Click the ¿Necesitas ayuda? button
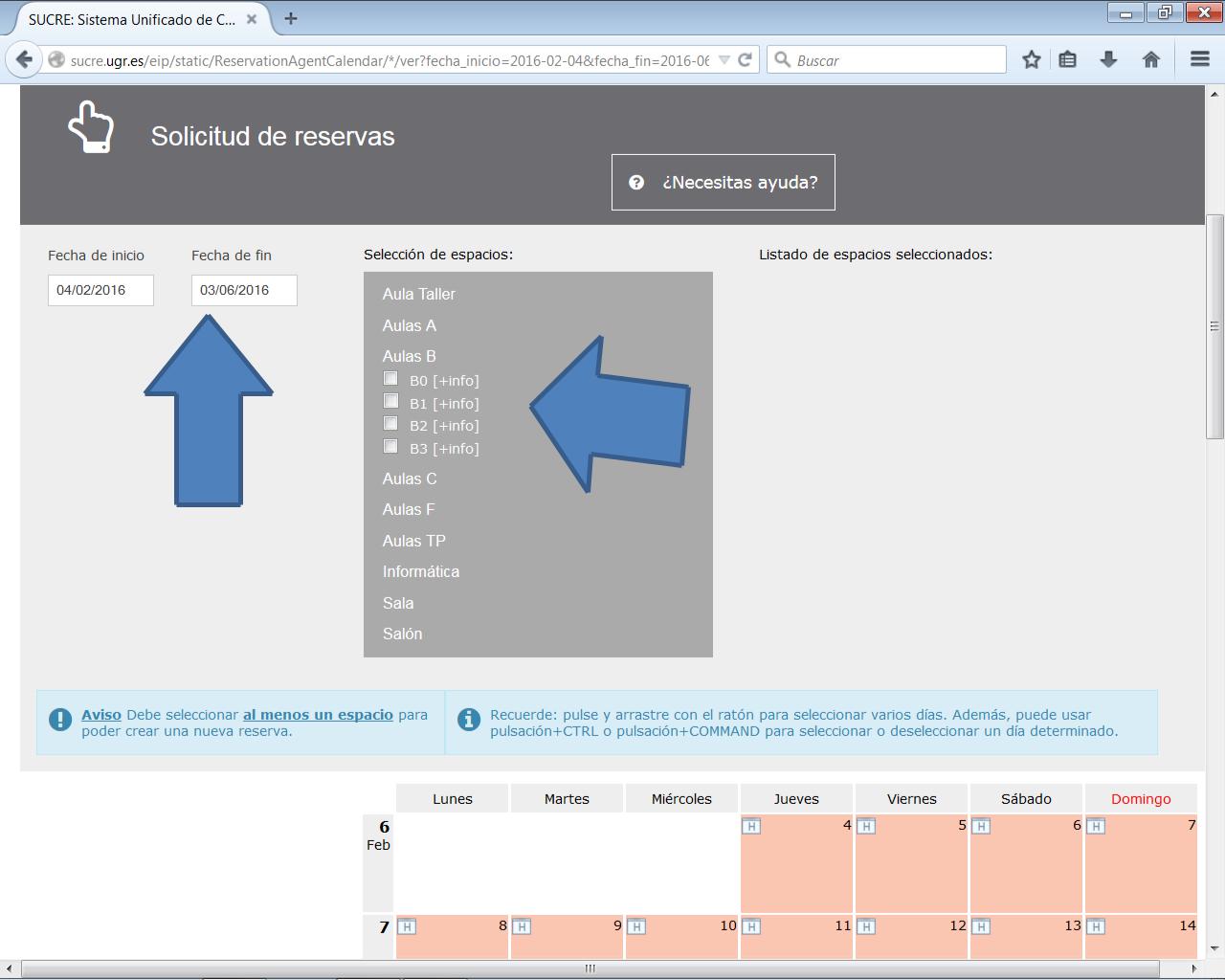This screenshot has height=980, width=1225. coord(724,182)
